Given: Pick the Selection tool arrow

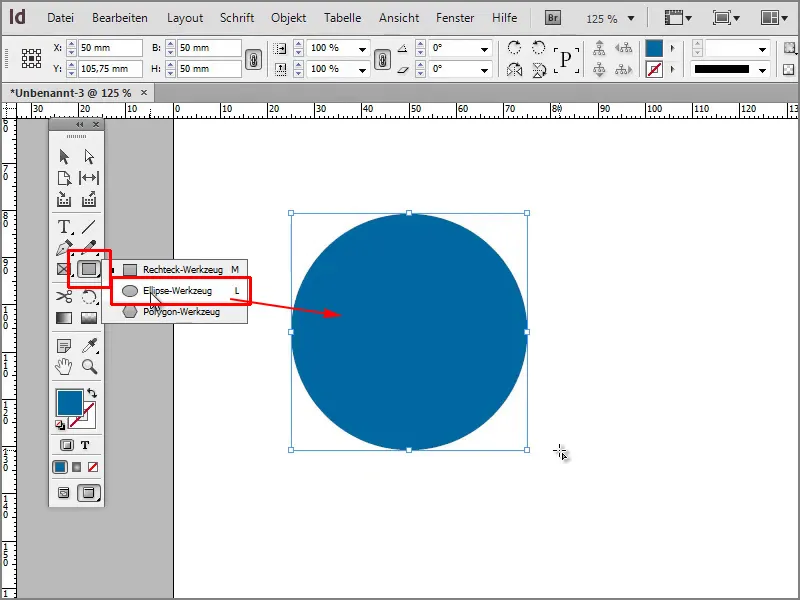Looking at the screenshot, I should point(63,155).
